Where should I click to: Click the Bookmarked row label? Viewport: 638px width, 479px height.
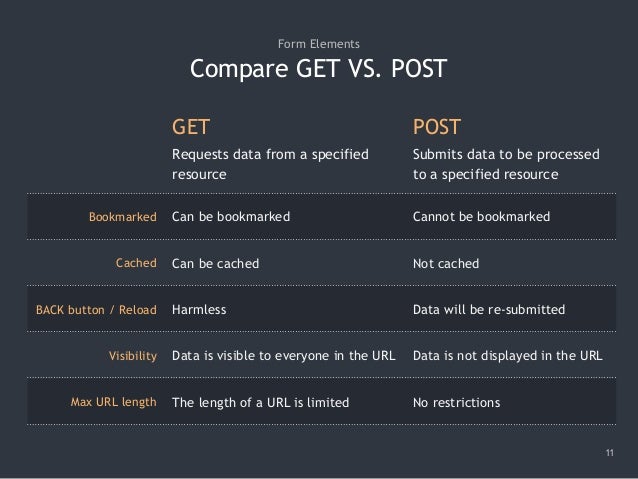coord(122,216)
